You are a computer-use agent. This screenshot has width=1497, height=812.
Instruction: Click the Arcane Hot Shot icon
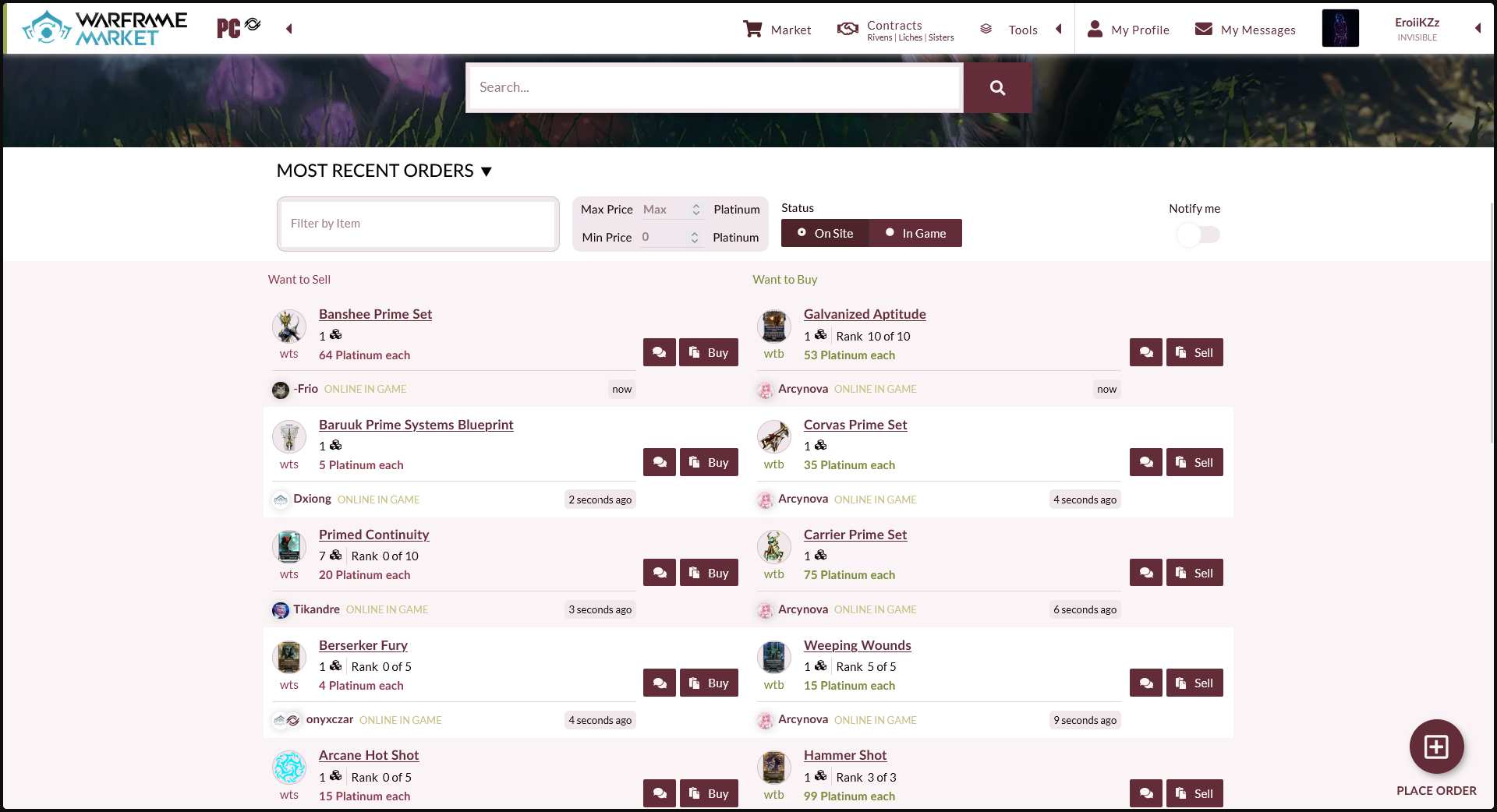[x=289, y=768]
